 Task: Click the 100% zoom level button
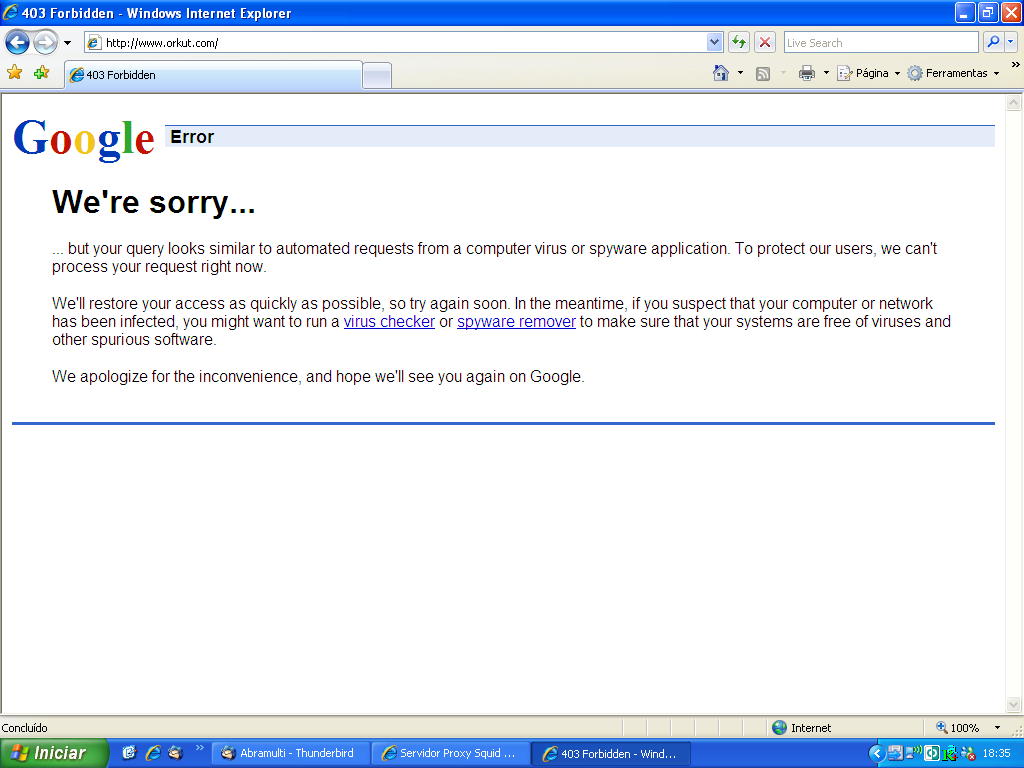pos(957,728)
